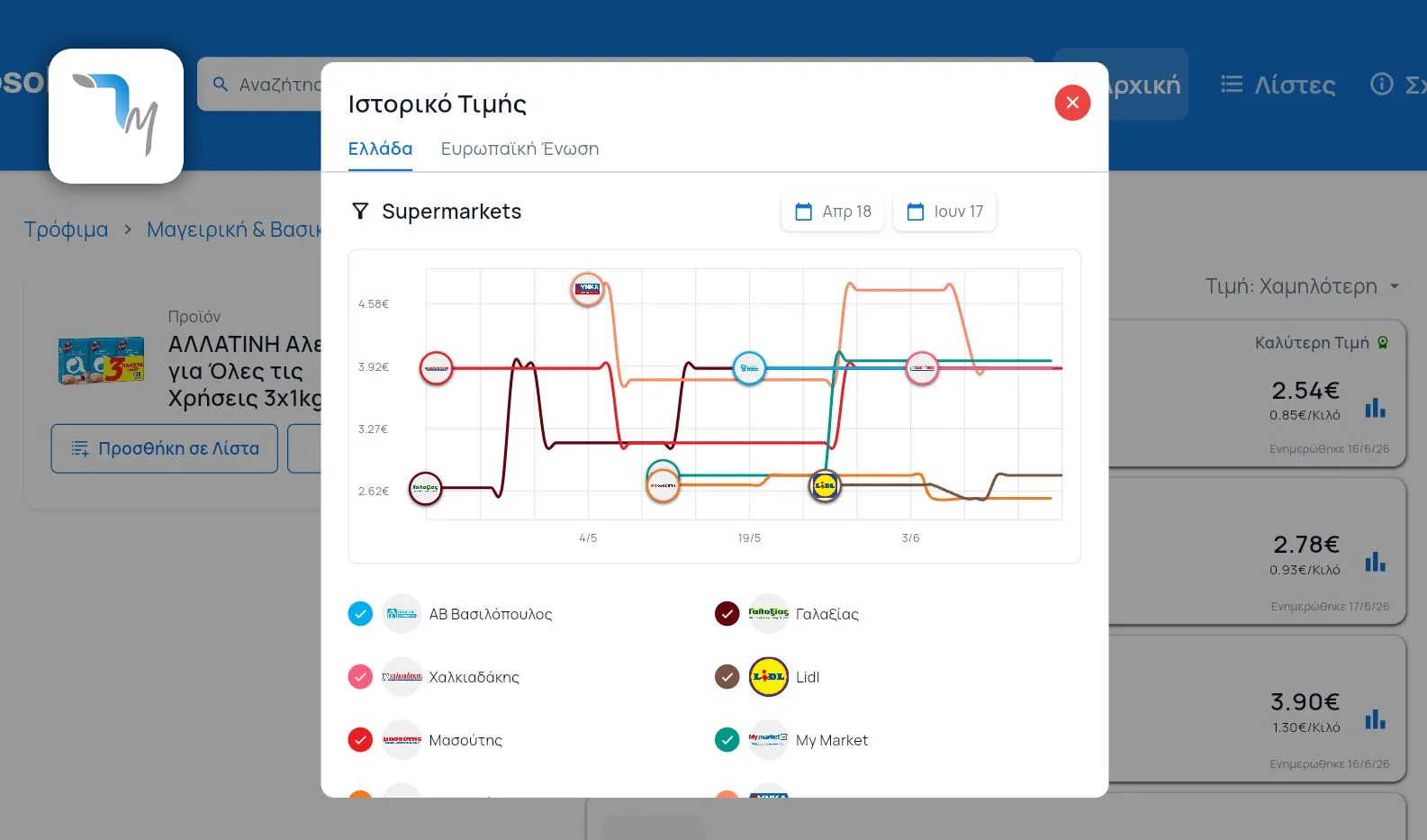The image size is (1427, 840).
Task: Uncheck the My Market series
Action: 727,740
